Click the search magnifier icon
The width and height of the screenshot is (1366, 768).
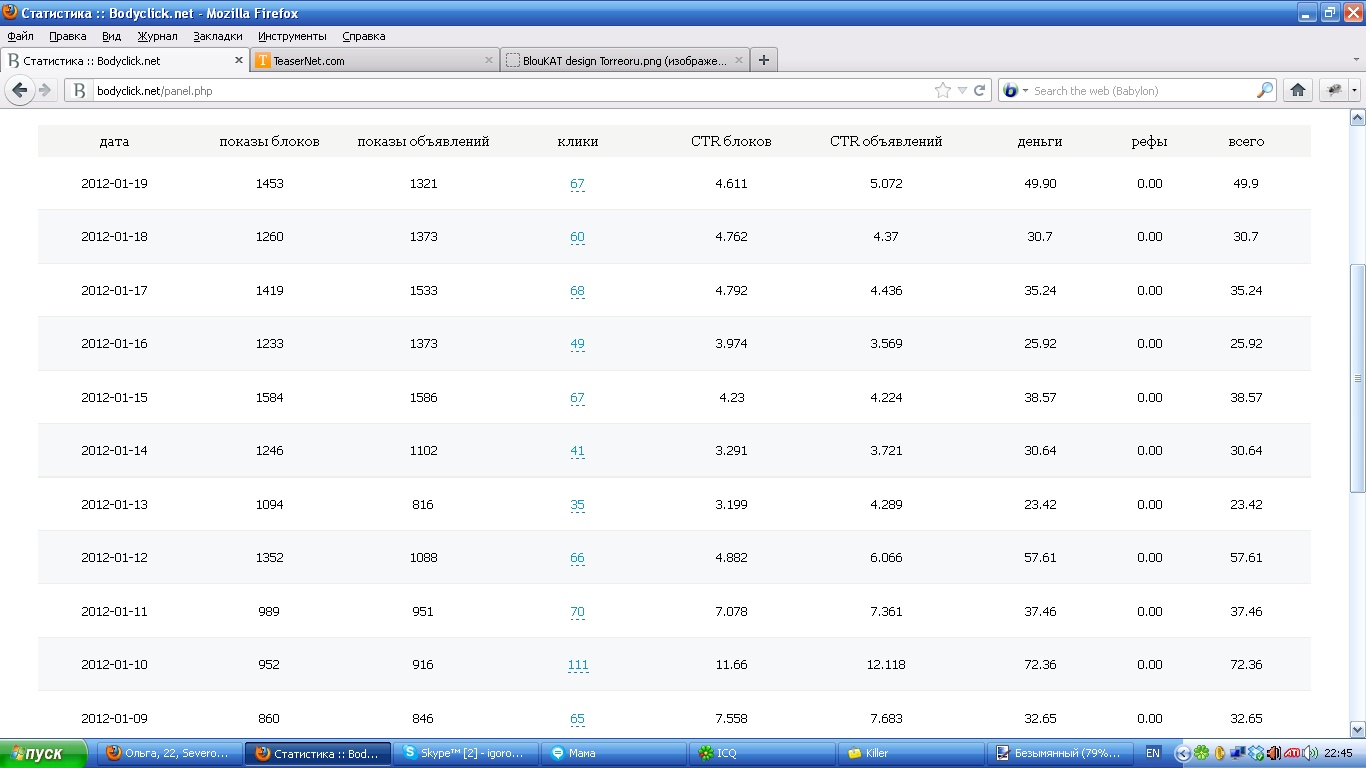point(1265,90)
